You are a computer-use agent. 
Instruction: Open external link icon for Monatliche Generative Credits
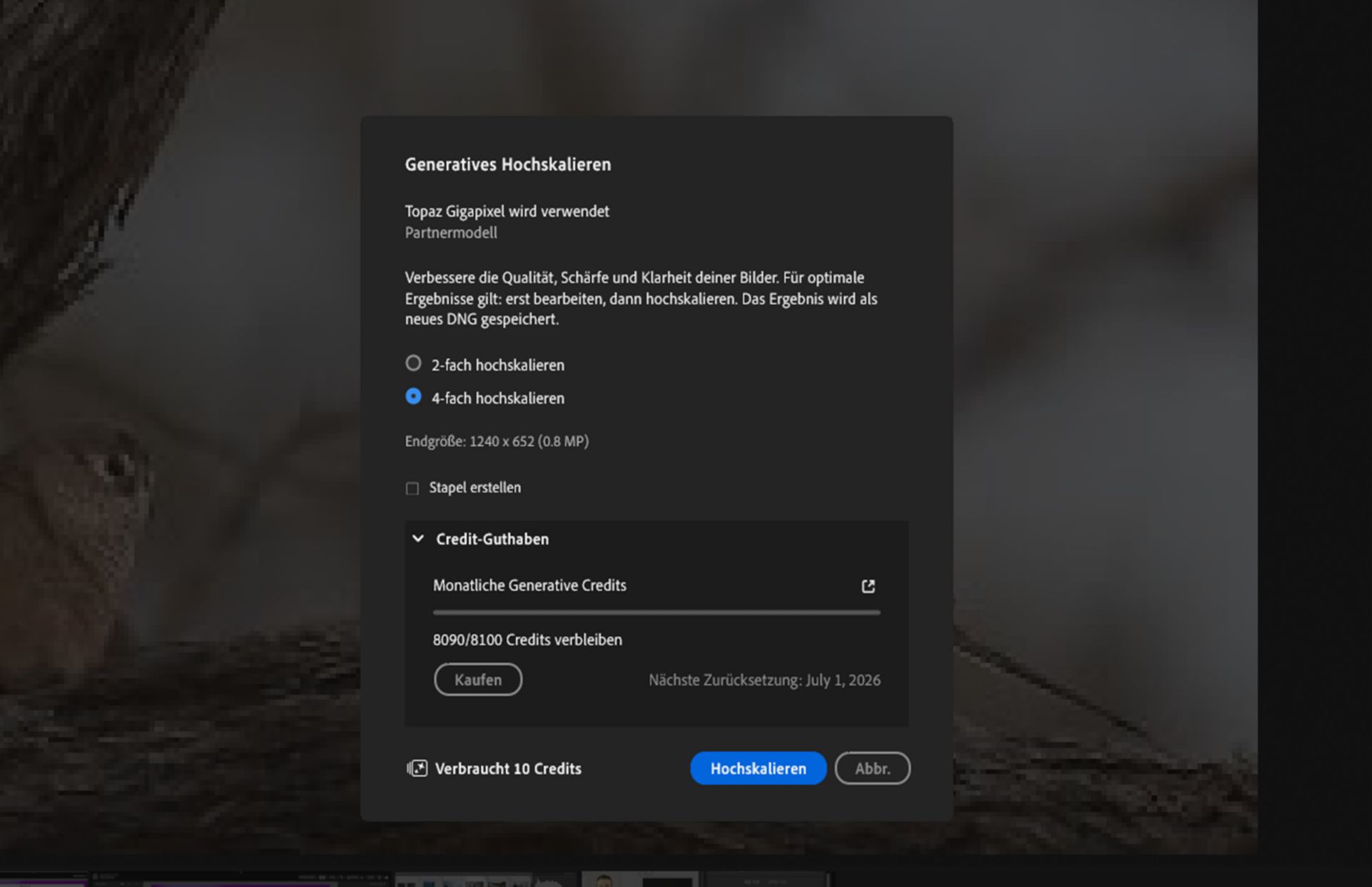(868, 586)
